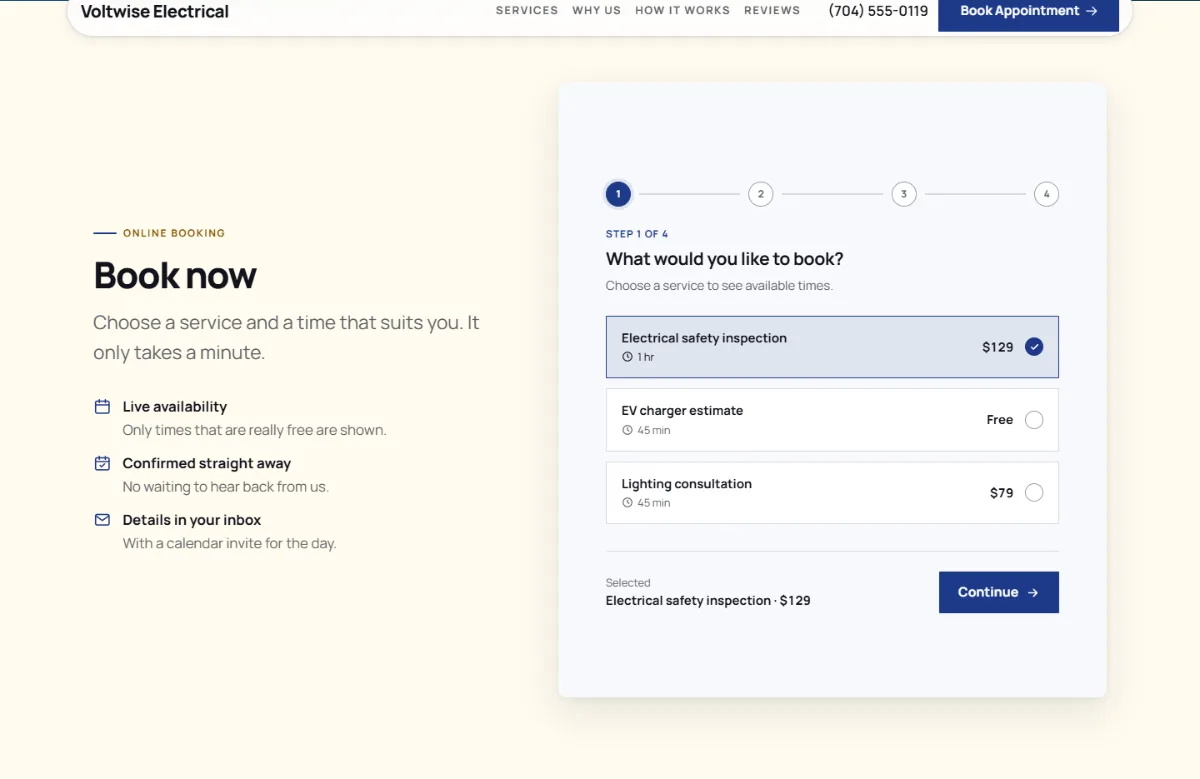The image size is (1200, 779).
Task: Open the Services nav link
Action: [x=527, y=10]
